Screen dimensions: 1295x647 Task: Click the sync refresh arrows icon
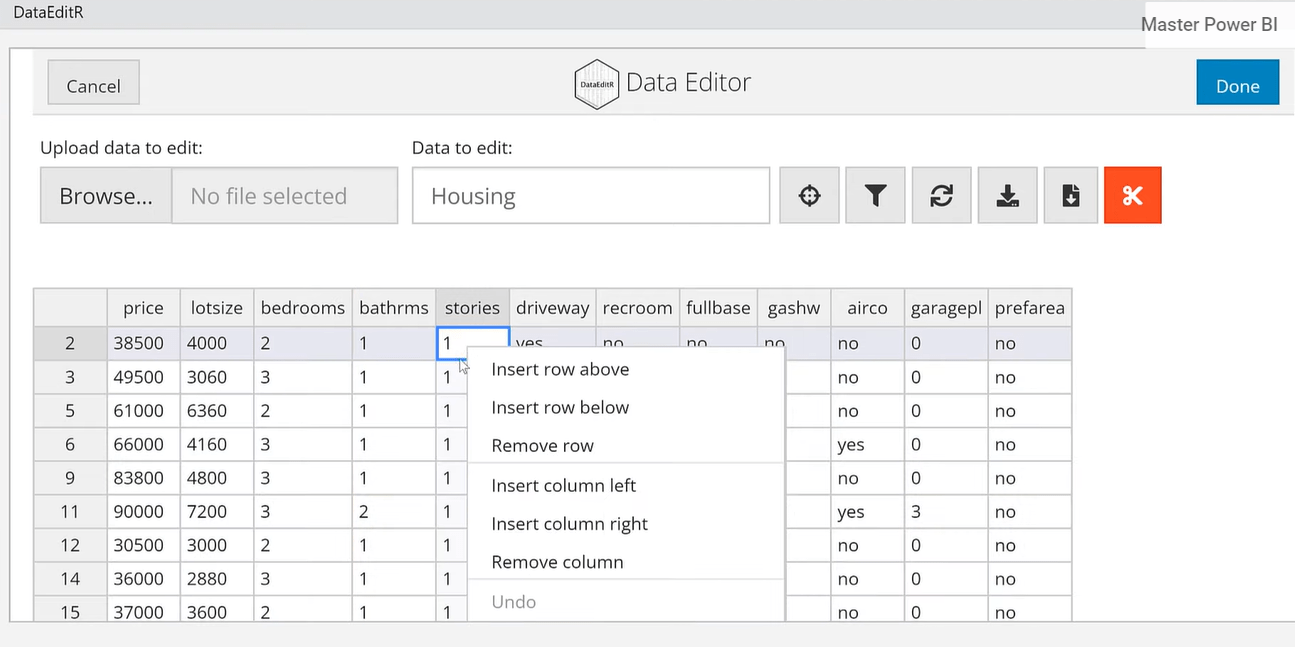pyautogui.click(x=941, y=195)
